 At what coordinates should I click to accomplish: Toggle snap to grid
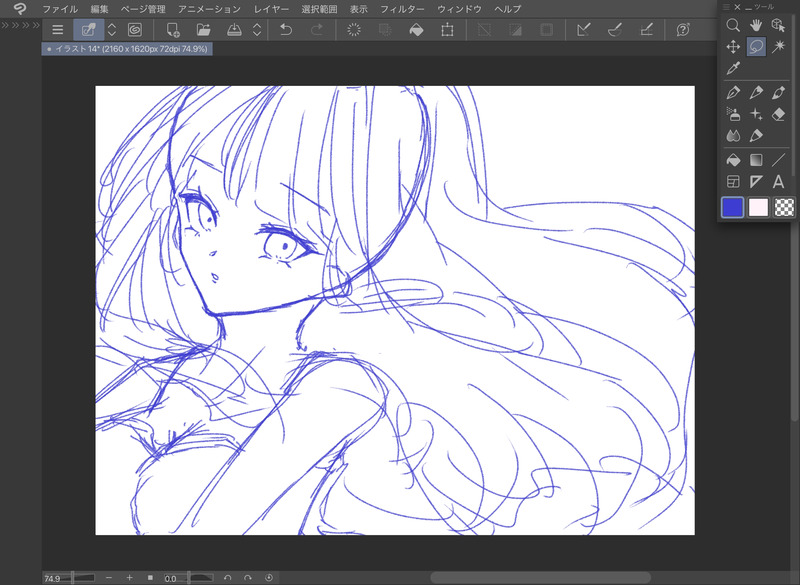pyautogui.click(x=646, y=30)
